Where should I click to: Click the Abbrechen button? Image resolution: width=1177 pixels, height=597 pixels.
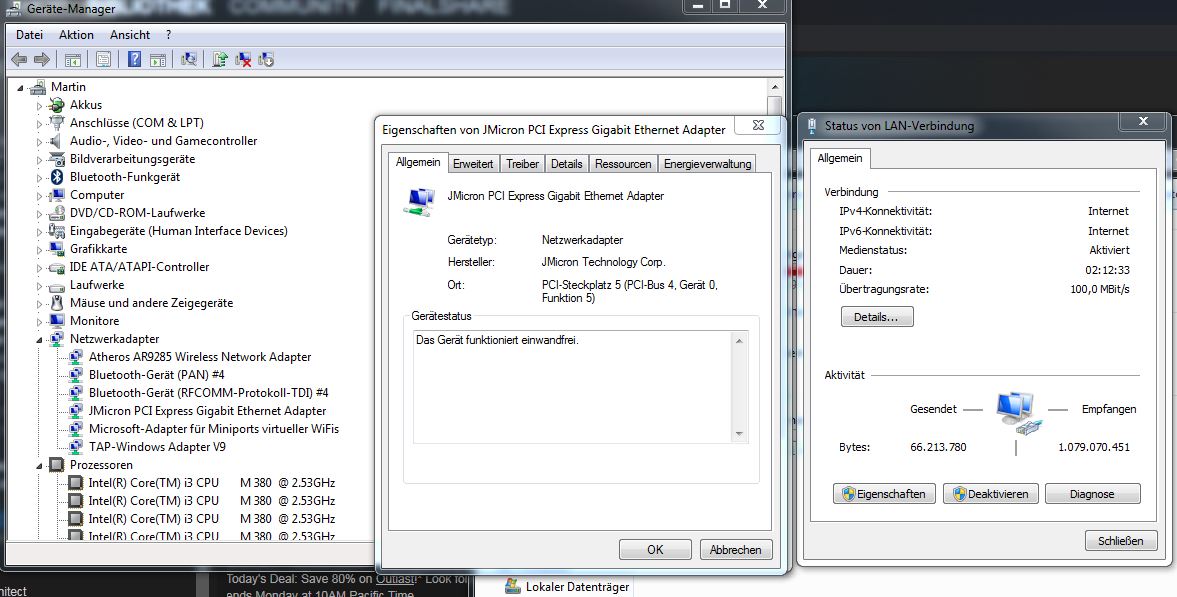coord(736,550)
